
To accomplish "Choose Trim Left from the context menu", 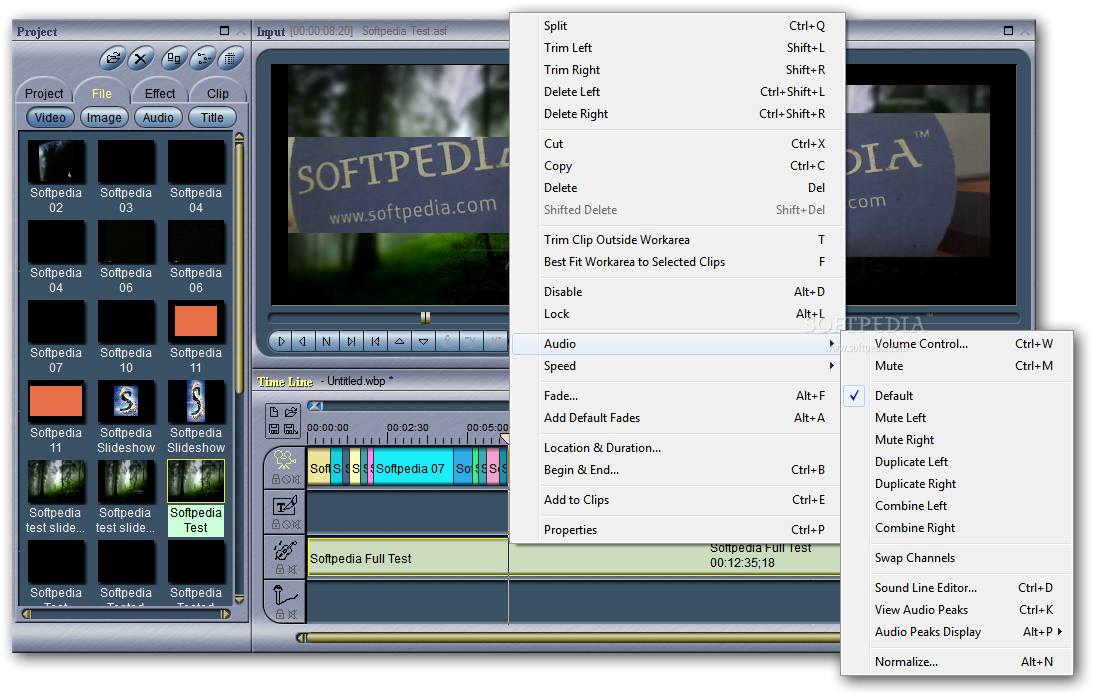I will pos(678,48).
